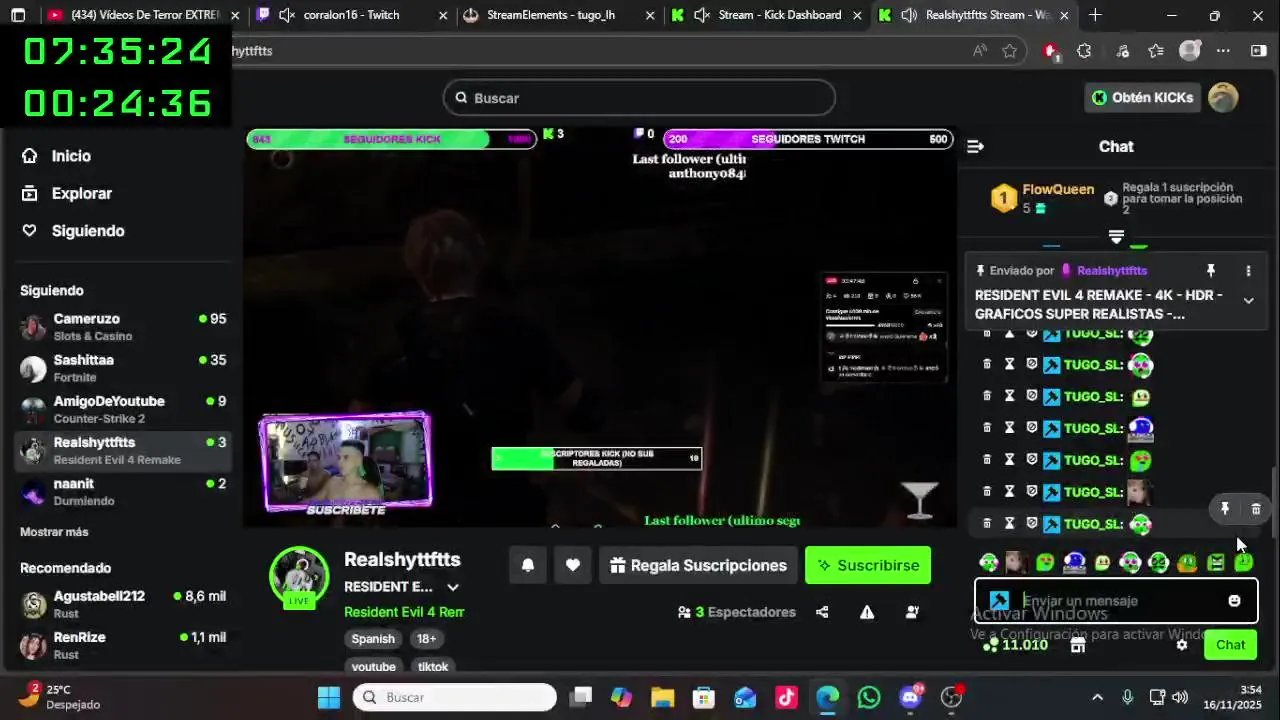
Task: Focus the Buscar search field on Kick
Action: tap(639, 98)
